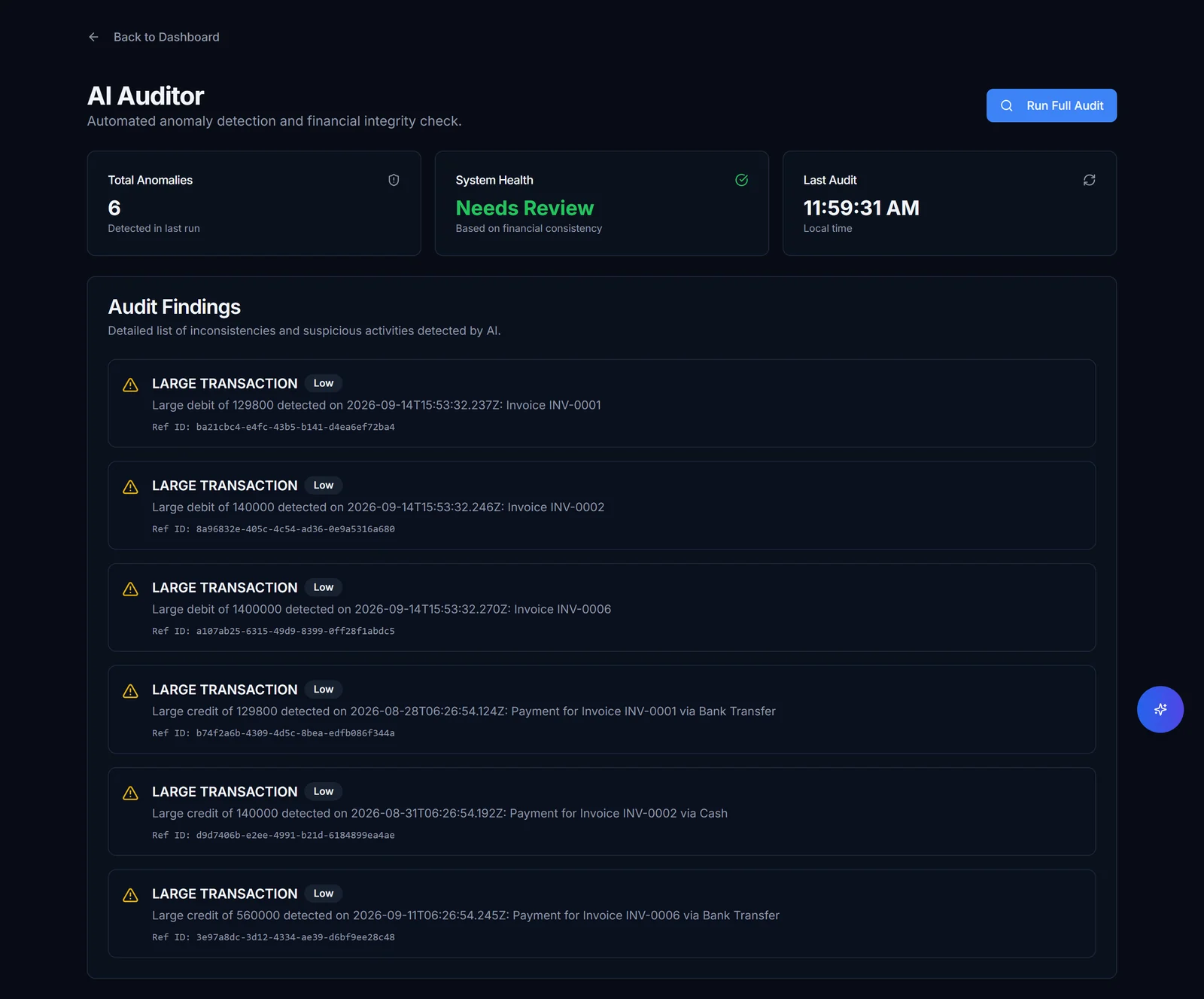Click Low badge on INV-0001 Bank Transfer payment finding
Image resolution: width=1204 pixels, height=999 pixels.
(324, 690)
